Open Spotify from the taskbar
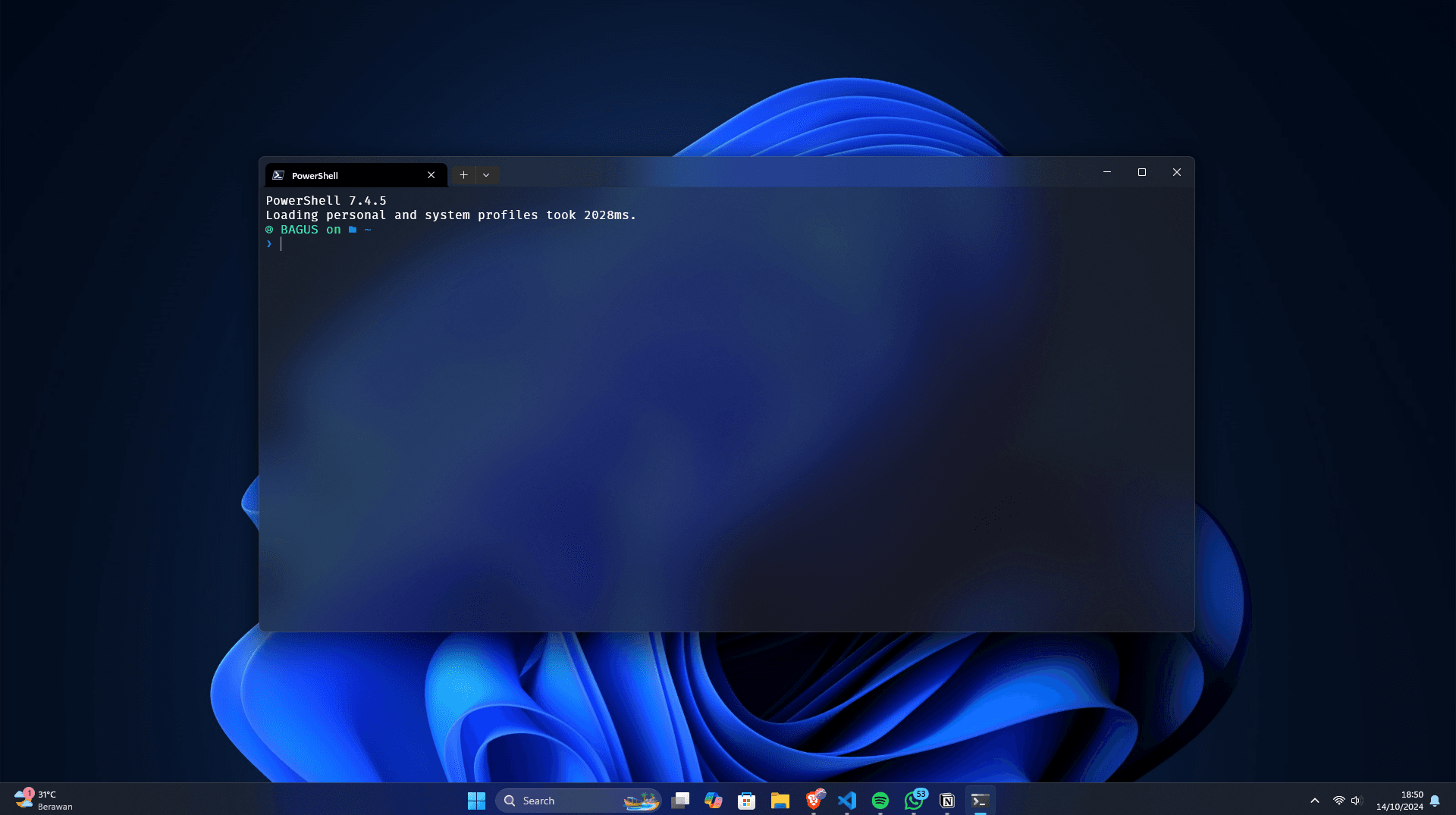 tap(880, 801)
